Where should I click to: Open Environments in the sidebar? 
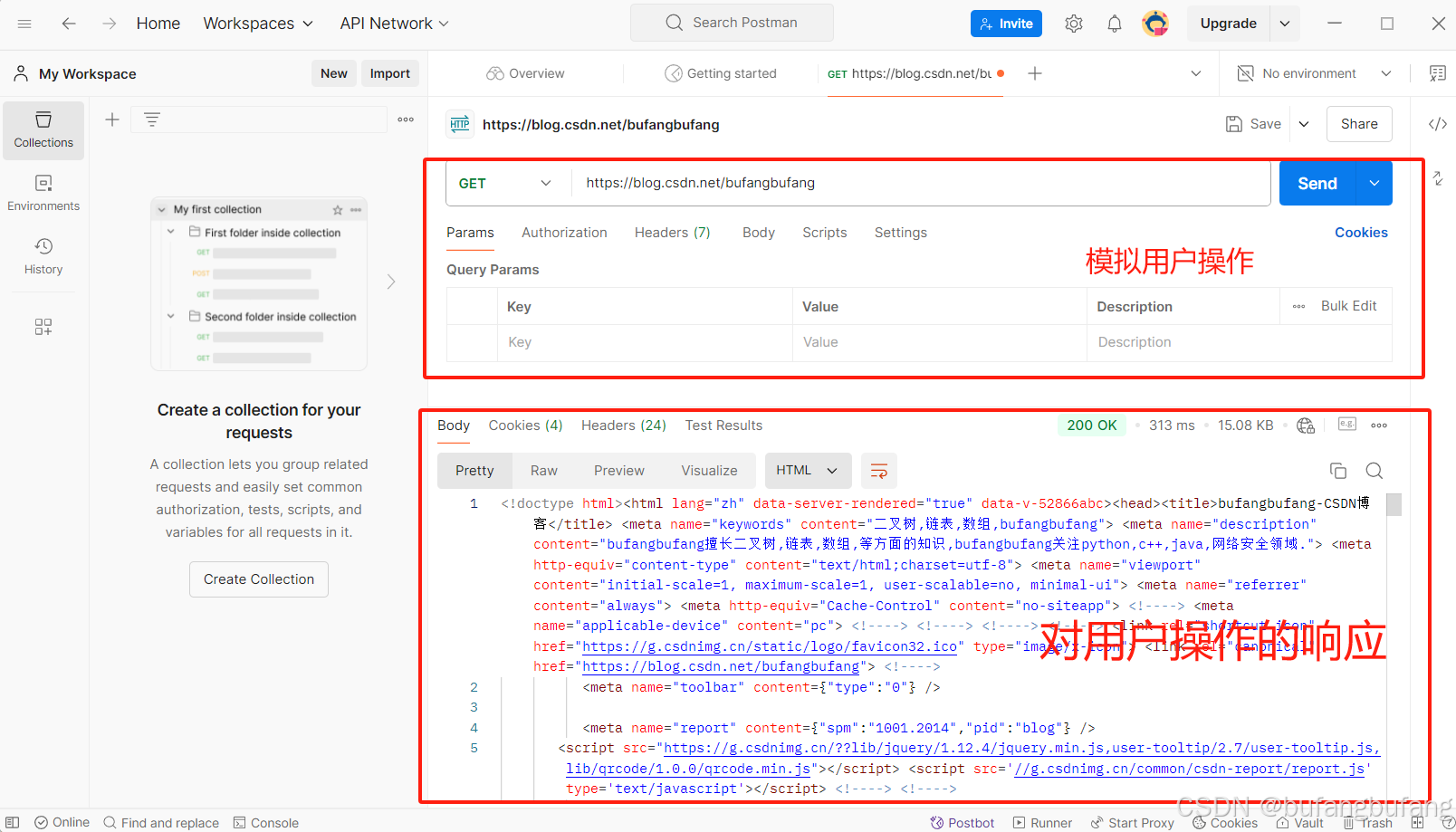[x=43, y=194]
